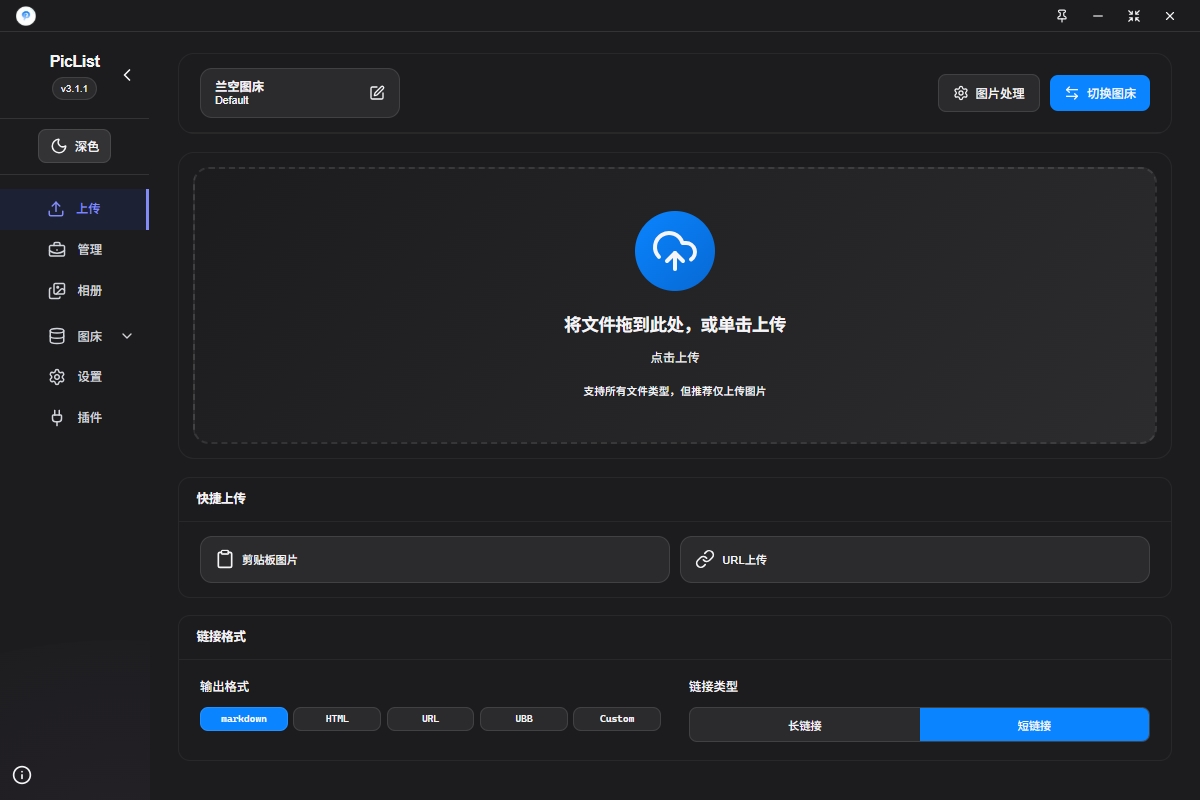Click the edit pencil on 兰空图床 card
The image size is (1200, 800).
tap(377, 92)
